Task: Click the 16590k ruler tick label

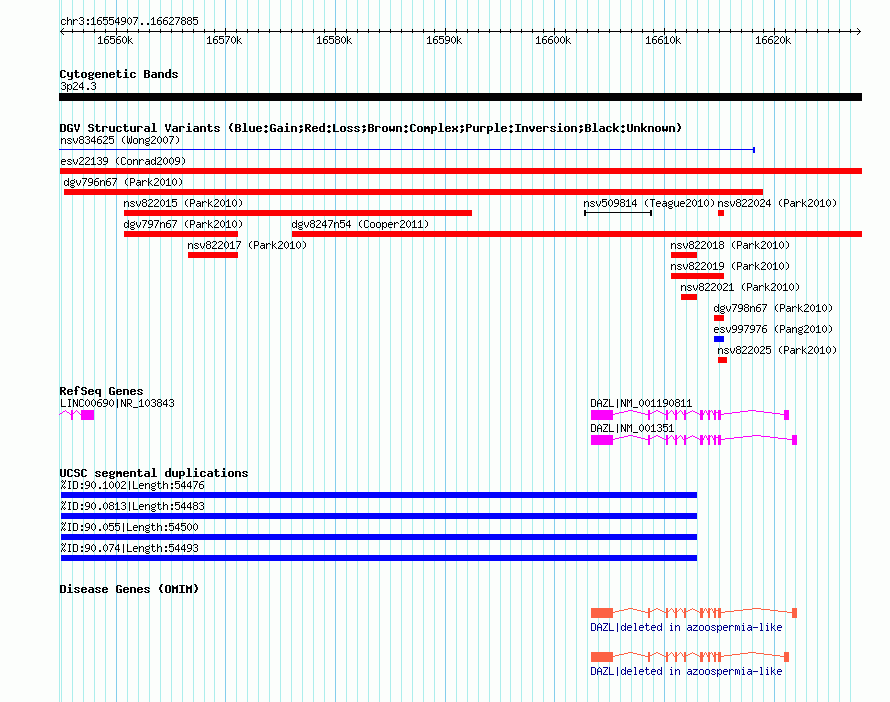Action: (444, 40)
